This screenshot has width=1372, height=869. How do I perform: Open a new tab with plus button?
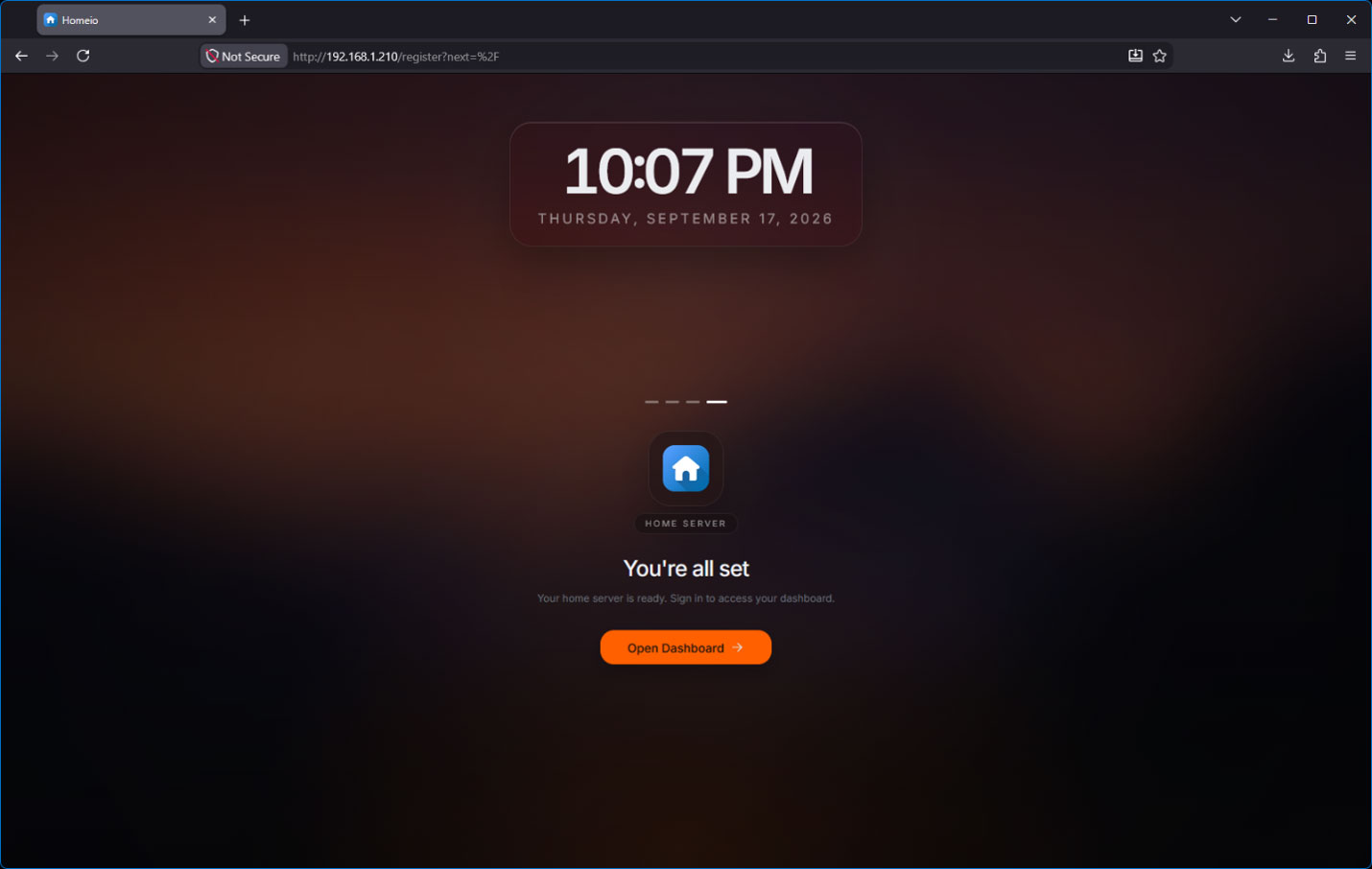pyautogui.click(x=245, y=20)
